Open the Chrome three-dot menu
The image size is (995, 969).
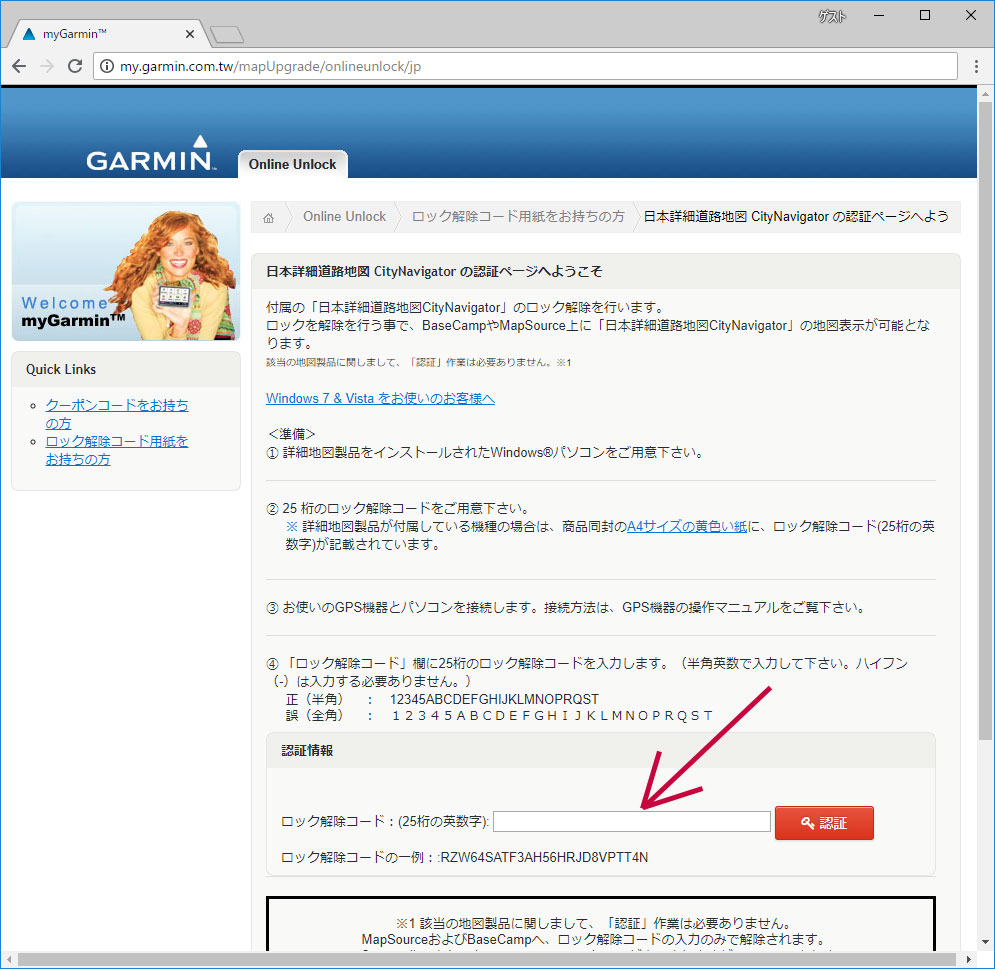tap(976, 66)
